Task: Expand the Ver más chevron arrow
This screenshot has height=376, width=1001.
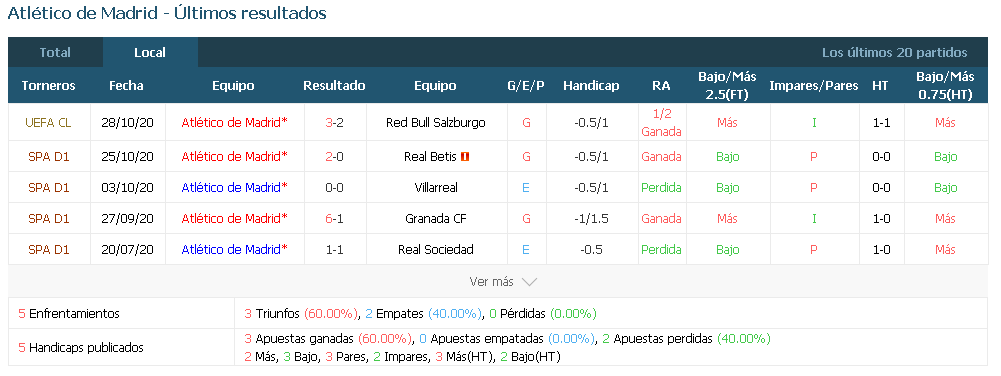Action: [529, 282]
